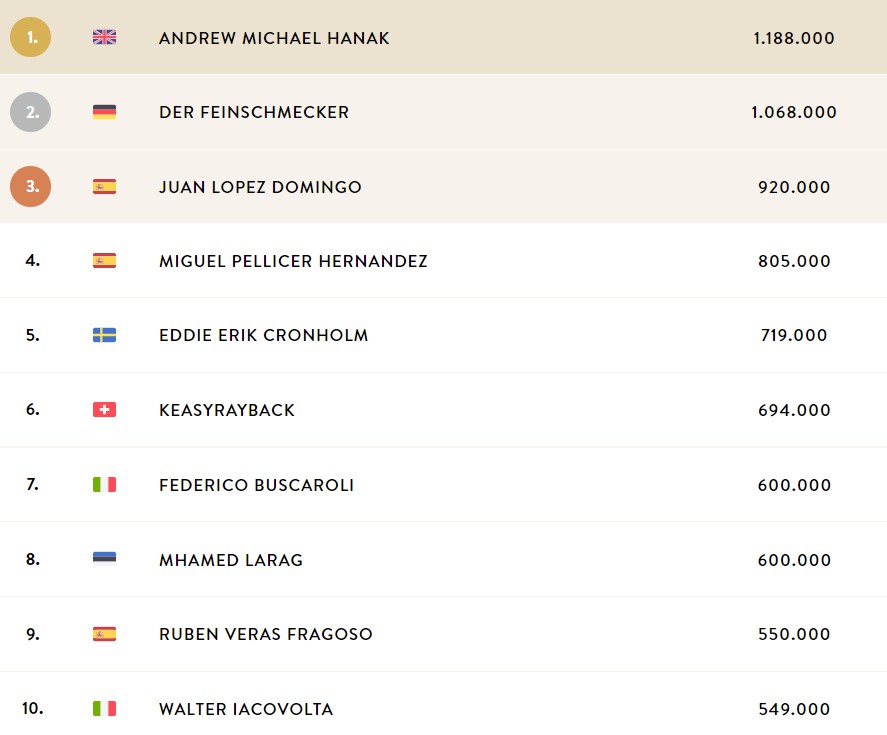Viewport: 887px width, 735px height.
Task: Click the Italian flag beside Federico Buscaroli
Action: 104,484
